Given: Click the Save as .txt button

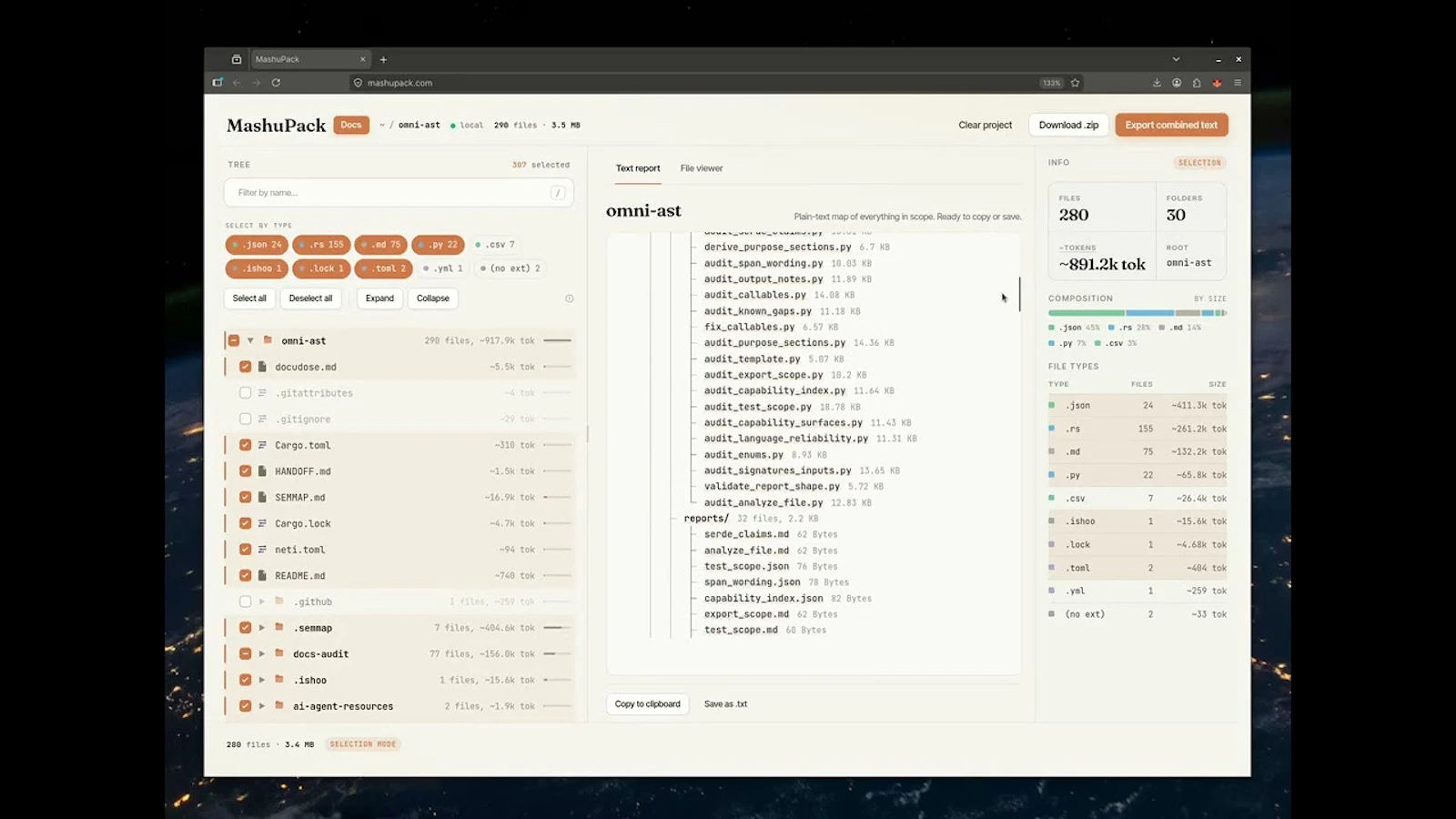Looking at the screenshot, I should (725, 704).
